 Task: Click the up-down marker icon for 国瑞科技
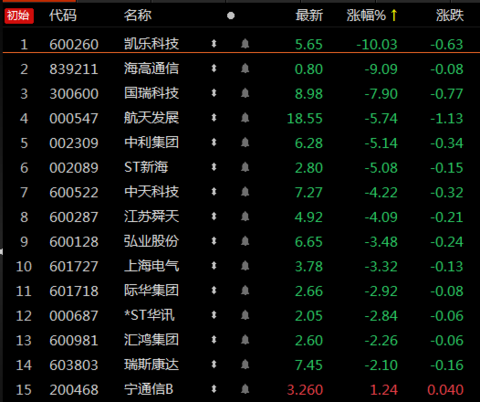(x=214, y=93)
